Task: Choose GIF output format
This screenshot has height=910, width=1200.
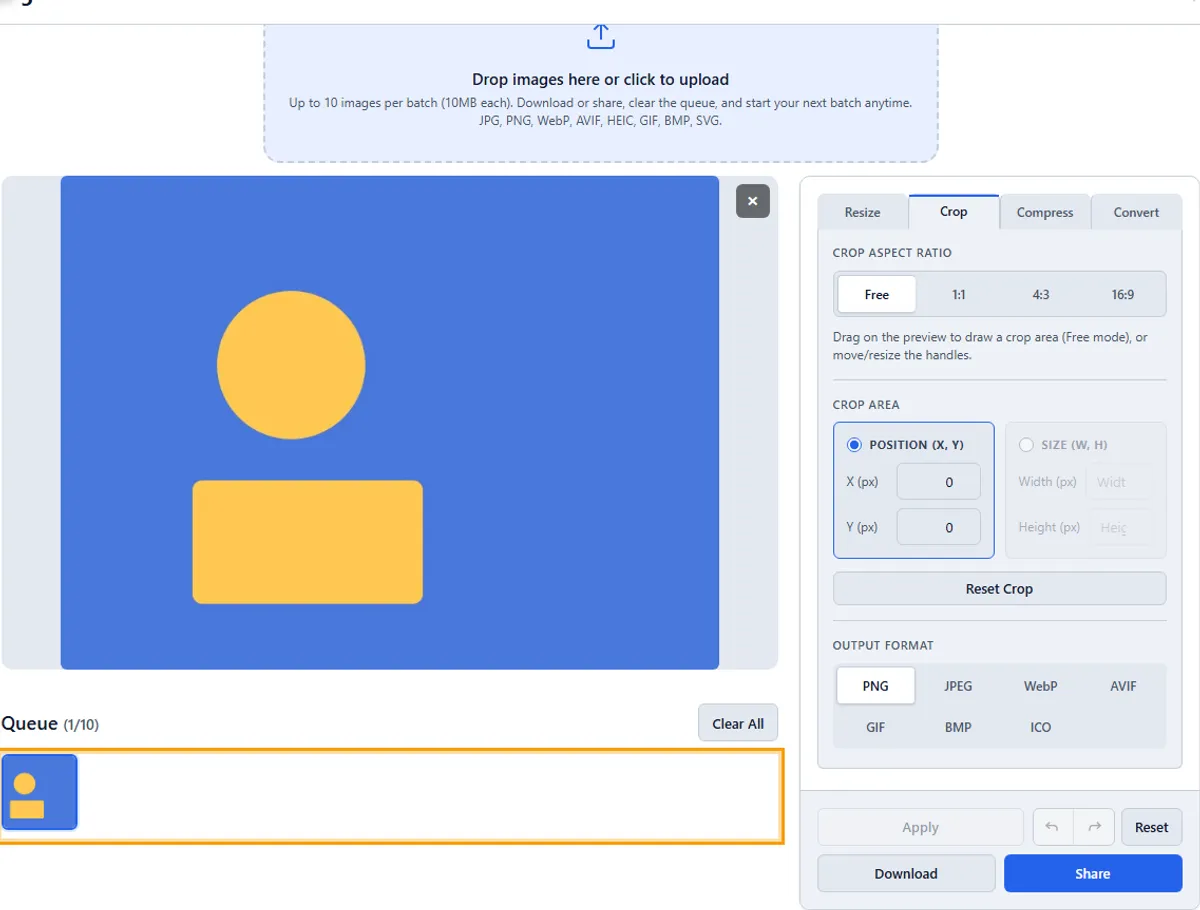Action: pos(876,727)
